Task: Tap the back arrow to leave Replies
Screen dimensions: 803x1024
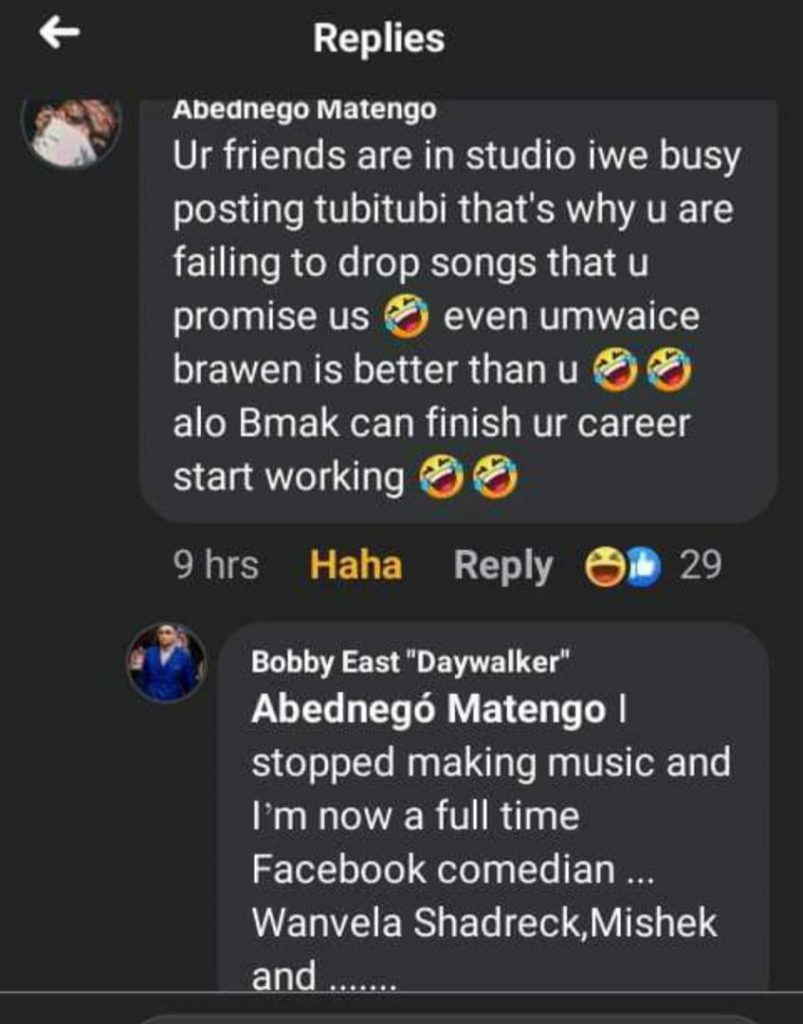Action: tap(58, 35)
